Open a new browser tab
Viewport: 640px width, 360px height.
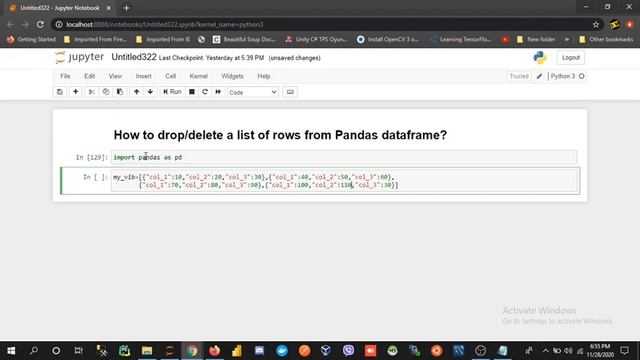(x=126, y=8)
